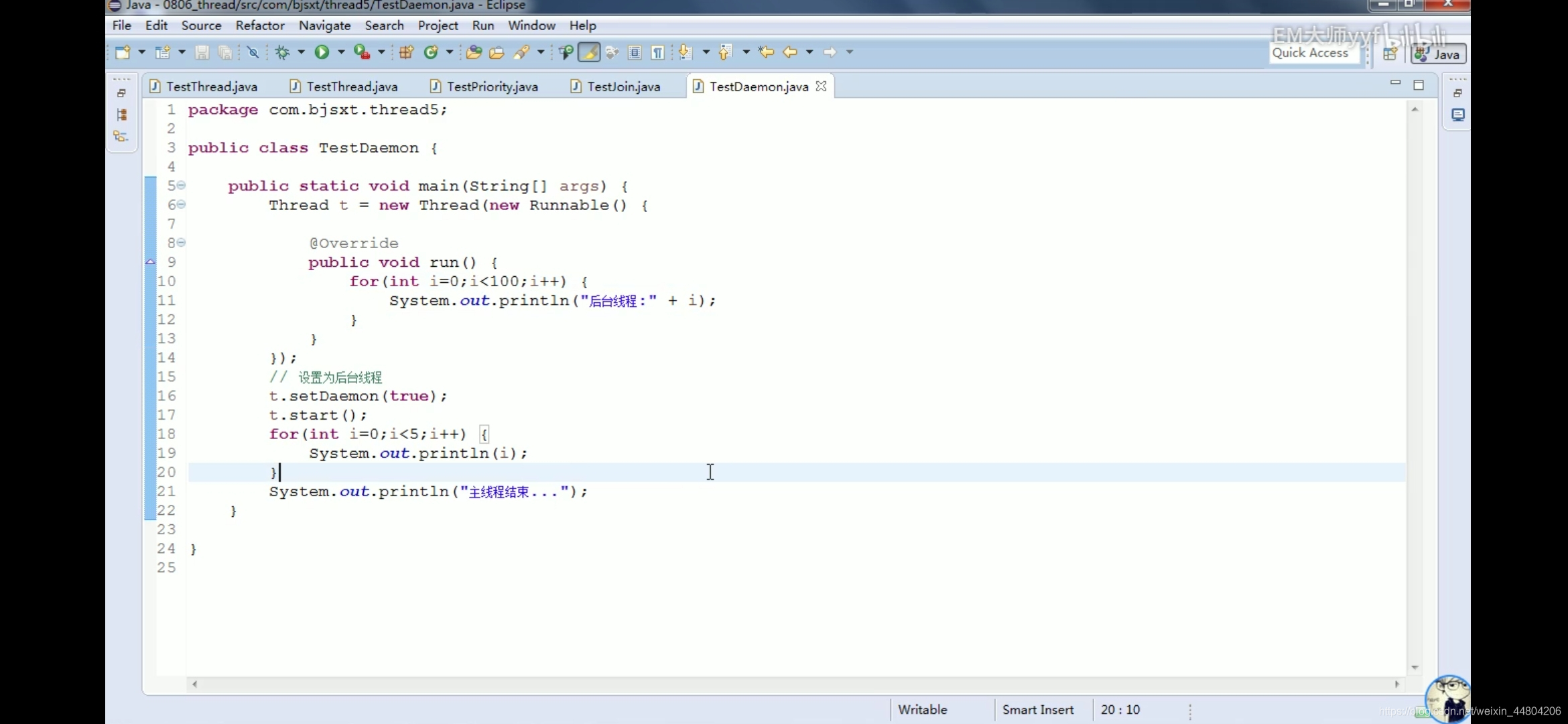This screenshot has width=1568, height=724.
Task: Open the Refactor menu
Action: [x=259, y=25]
